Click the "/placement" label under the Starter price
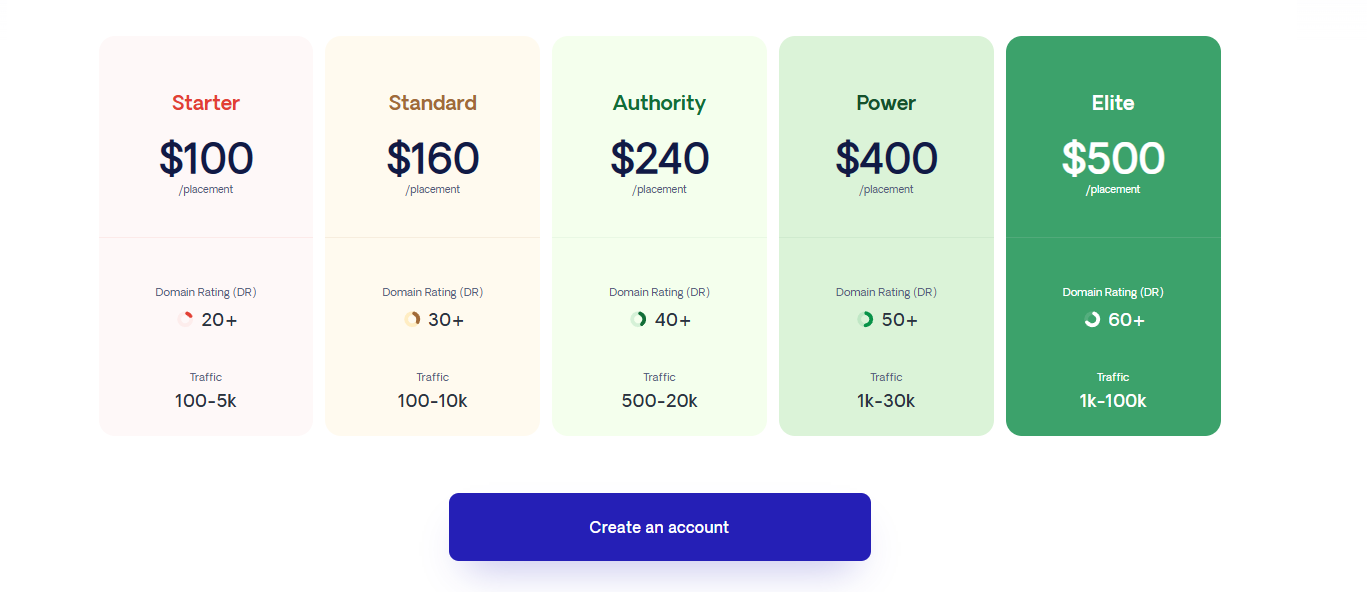 coord(205,189)
